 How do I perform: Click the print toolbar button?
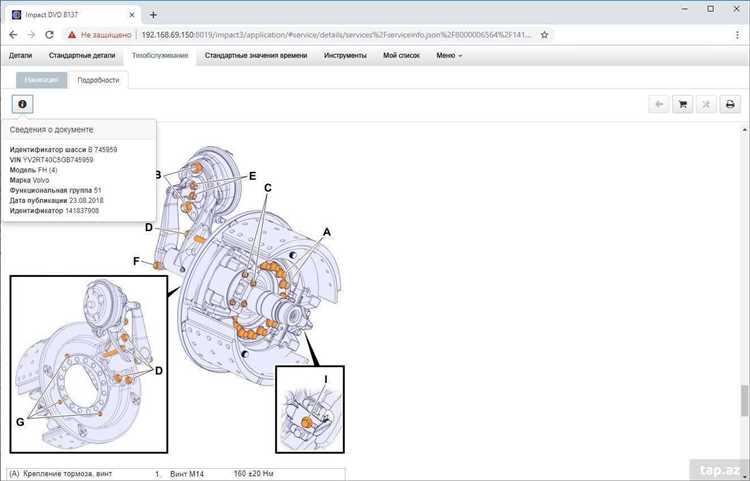[730, 104]
